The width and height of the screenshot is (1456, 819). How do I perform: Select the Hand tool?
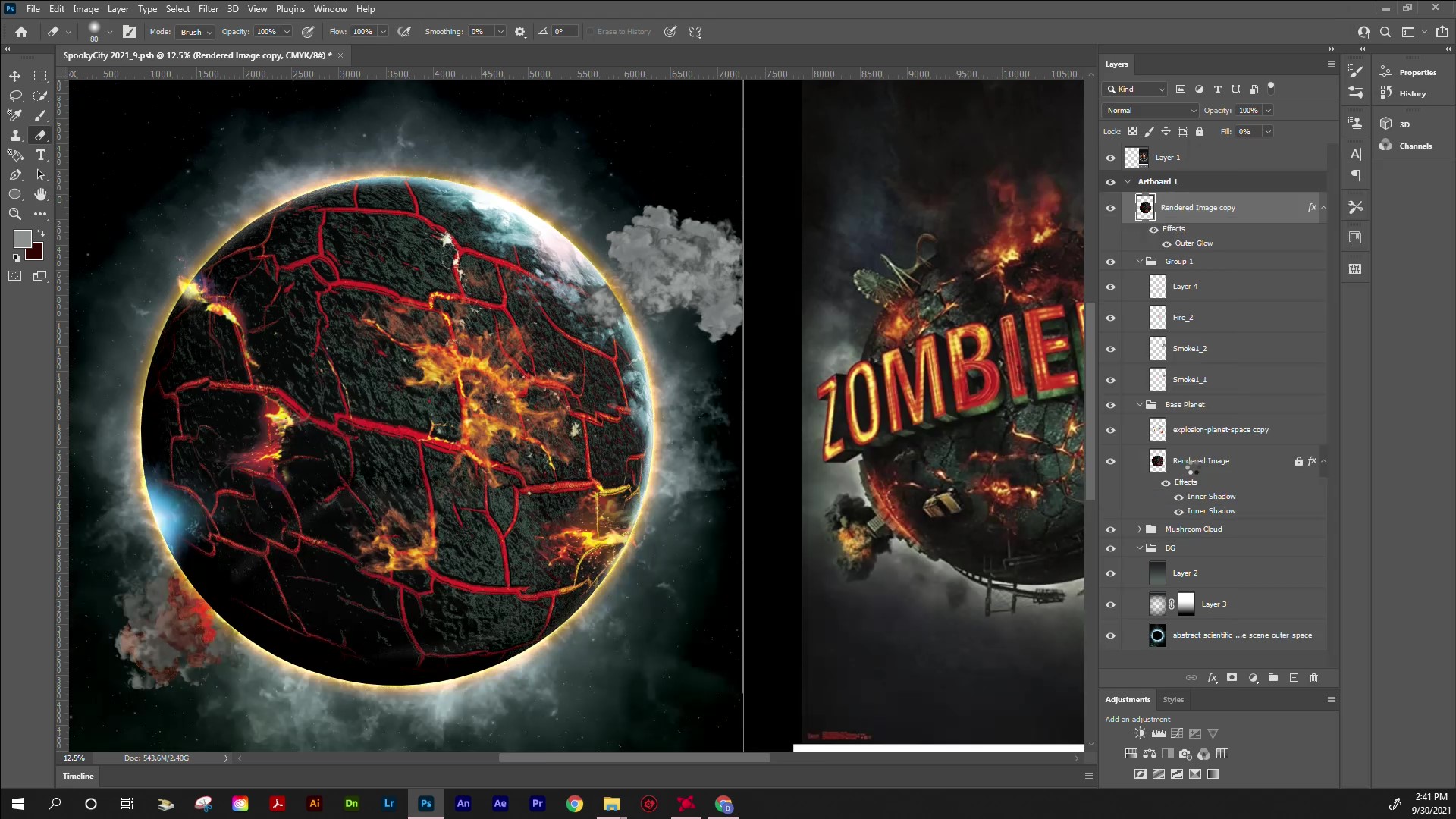click(x=40, y=194)
